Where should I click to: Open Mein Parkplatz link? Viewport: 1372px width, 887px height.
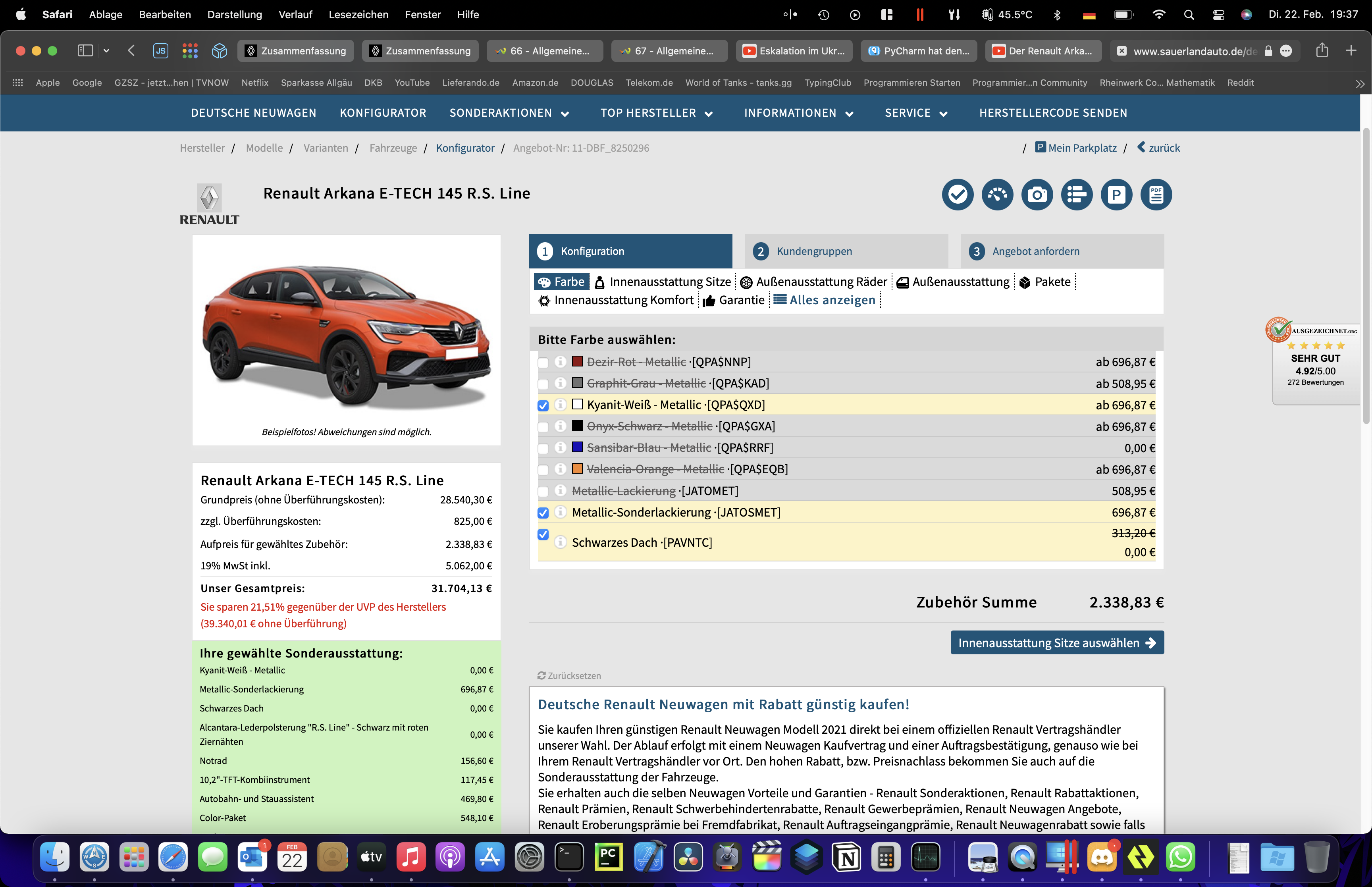(1075, 148)
